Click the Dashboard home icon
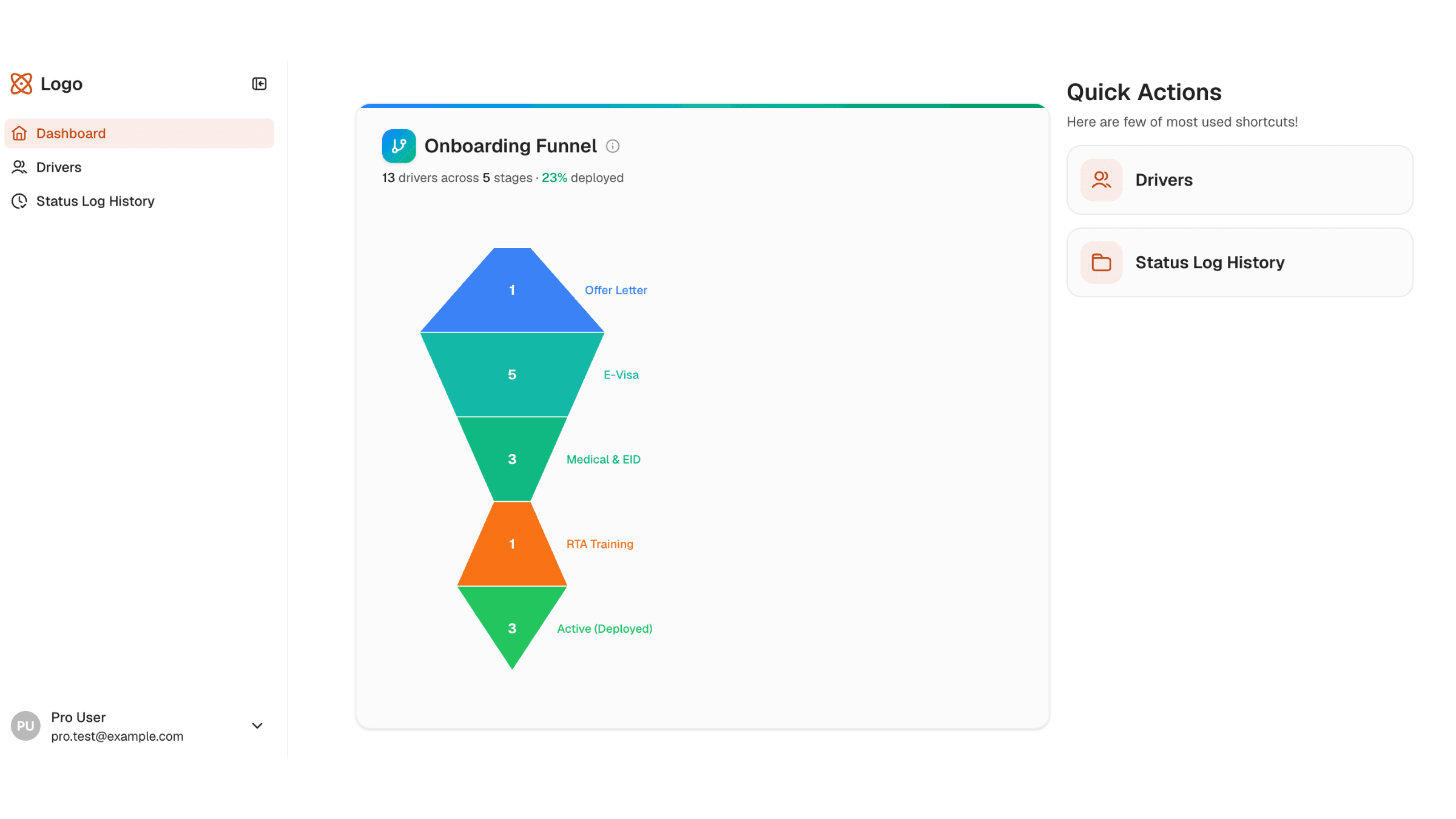This screenshot has height=819, width=1456. (x=19, y=133)
